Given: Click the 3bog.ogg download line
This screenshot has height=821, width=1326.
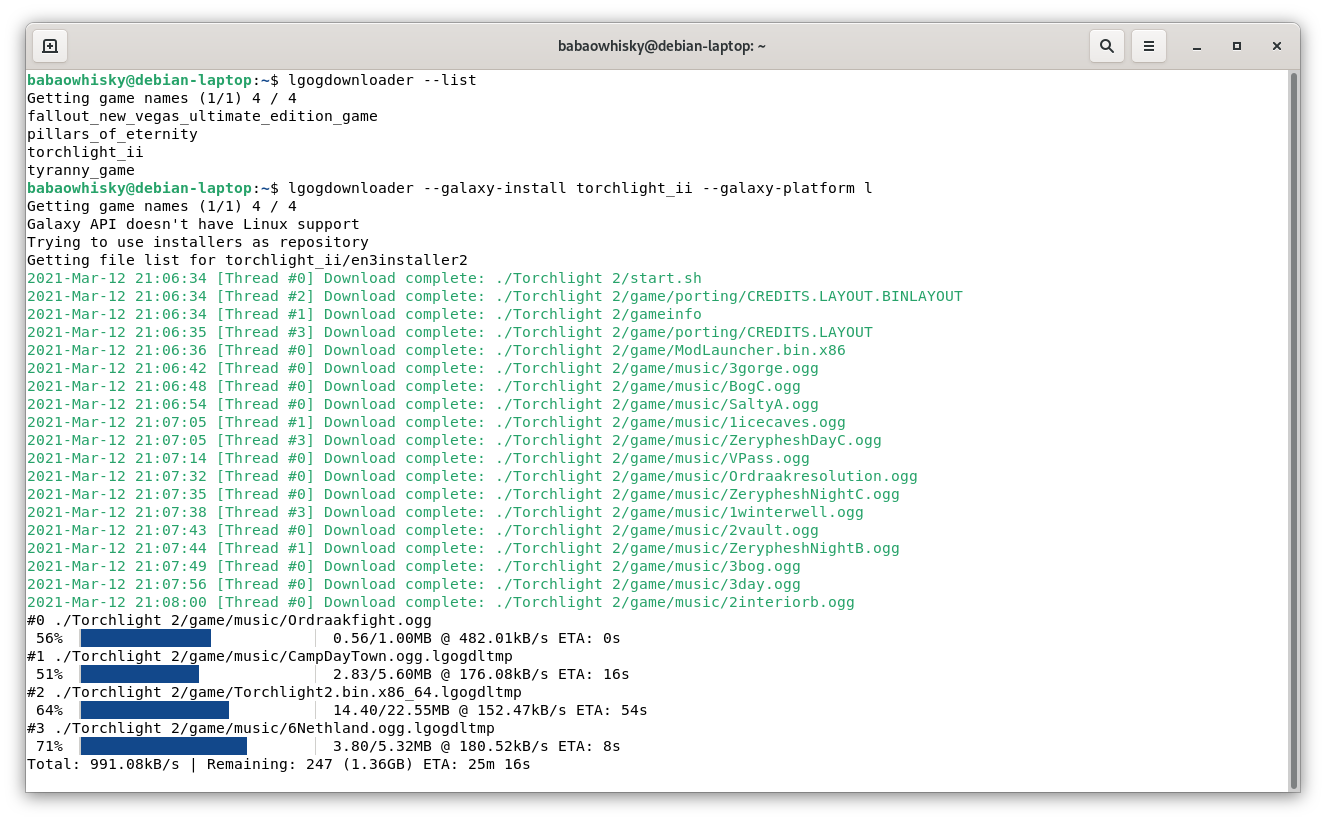Looking at the screenshot, I should (414, 566).
